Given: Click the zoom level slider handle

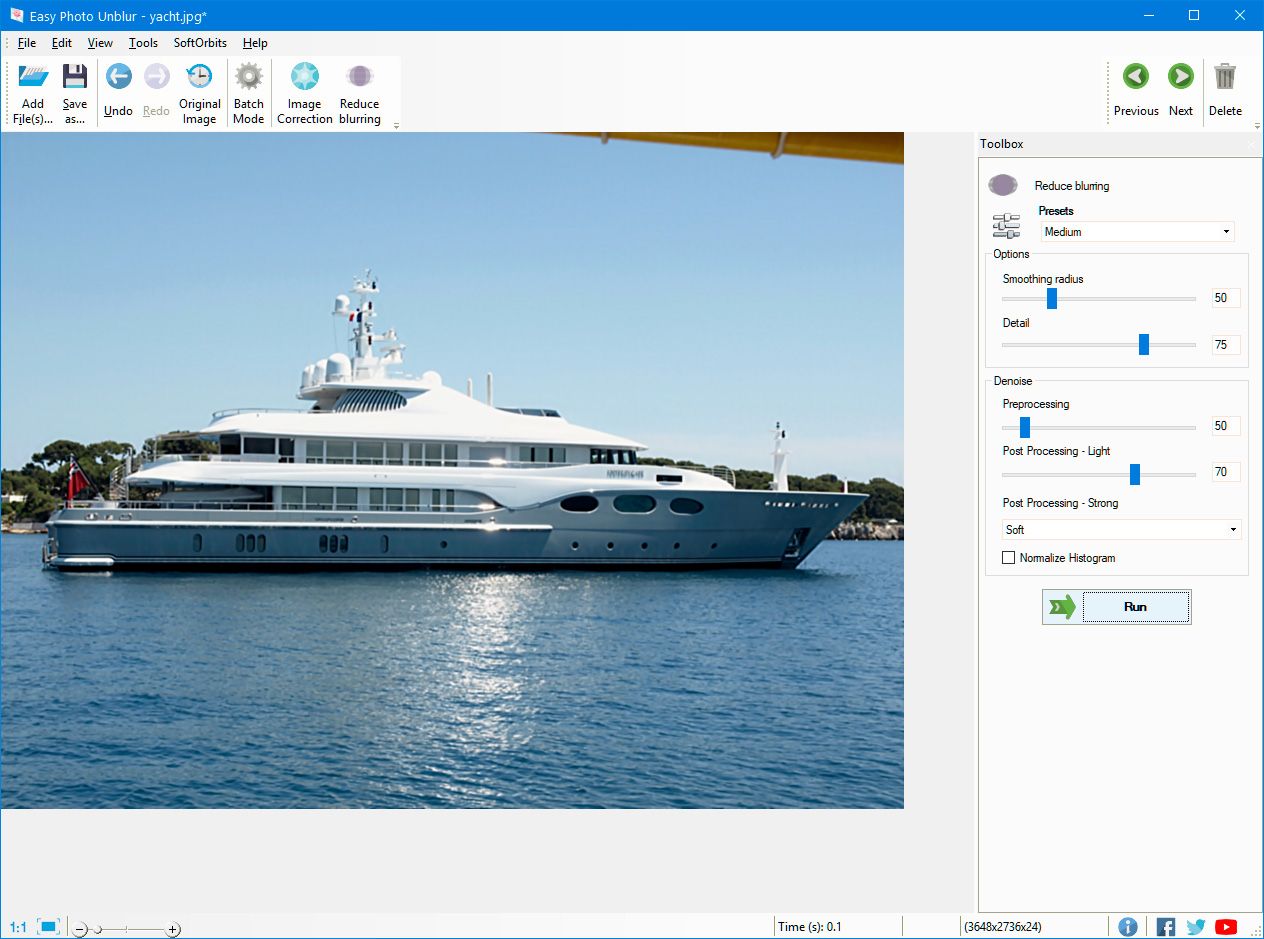Looking at the screenshot, I should (98, 930).
